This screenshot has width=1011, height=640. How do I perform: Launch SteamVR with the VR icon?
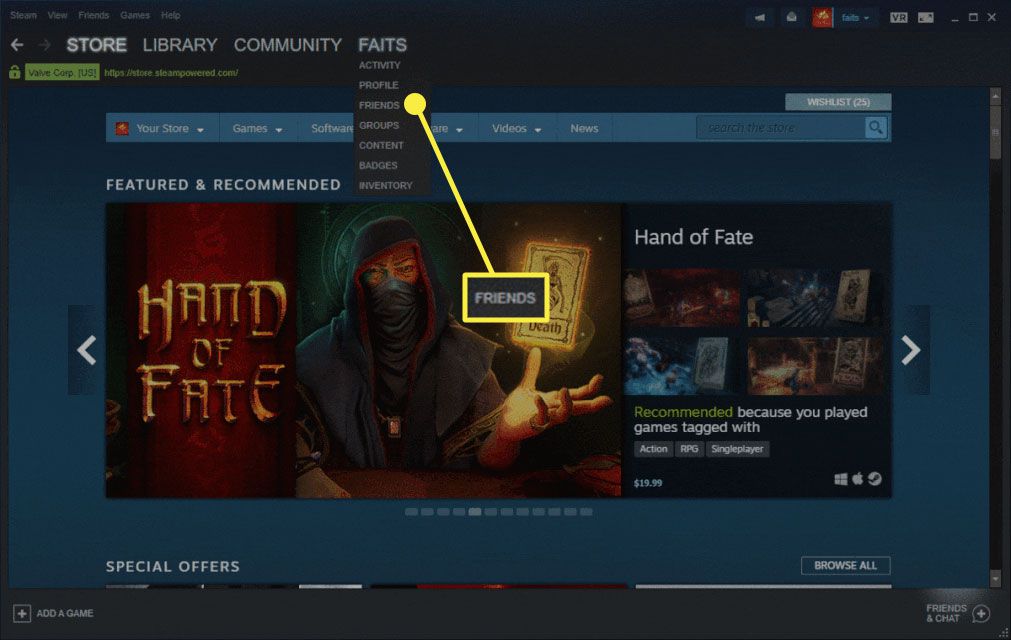[x=899, y=17]
